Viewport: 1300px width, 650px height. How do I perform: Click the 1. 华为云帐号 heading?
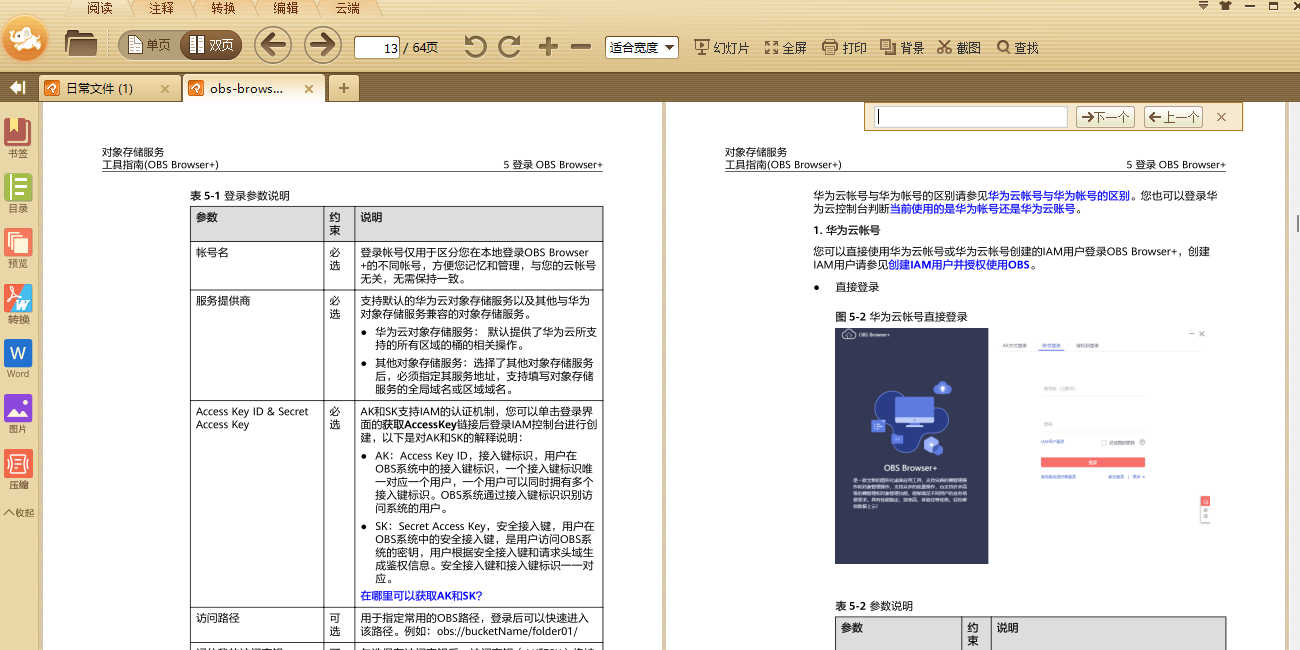(846, 230)
